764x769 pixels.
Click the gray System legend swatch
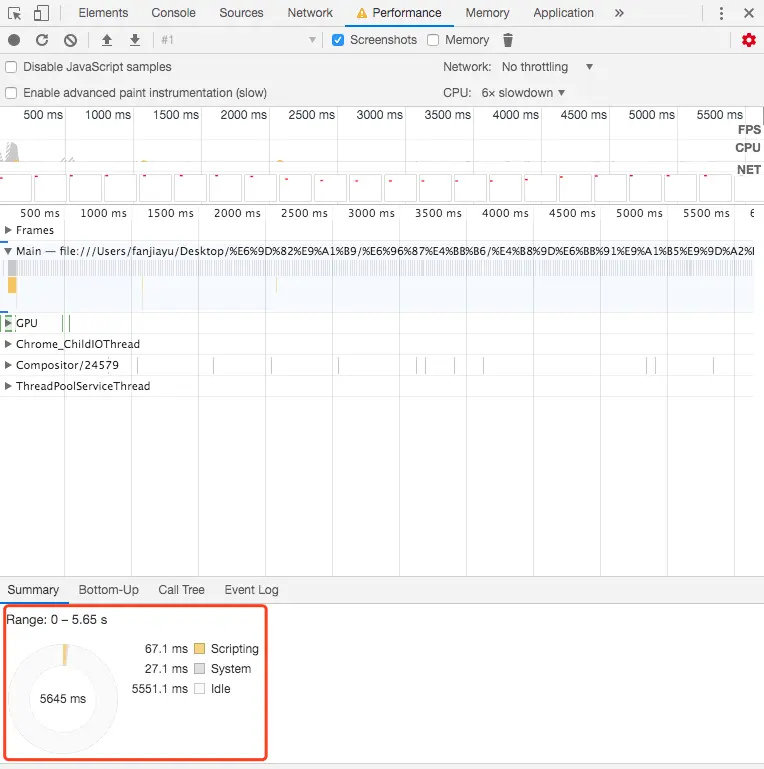pyautogui.click(x=200, y=669)
